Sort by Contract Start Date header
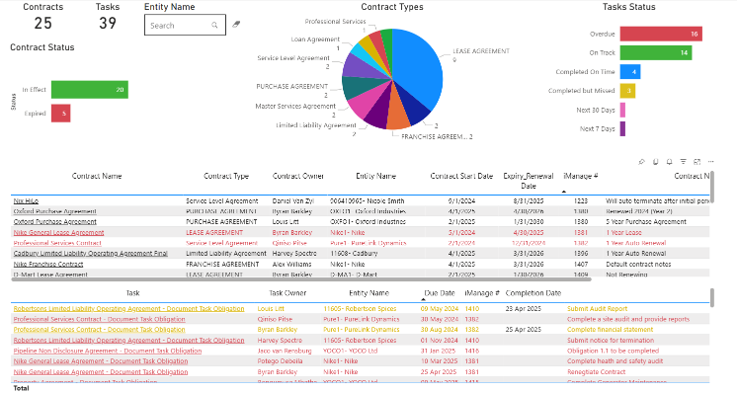The width and height of the screenshot is (737, 393). 462,176
